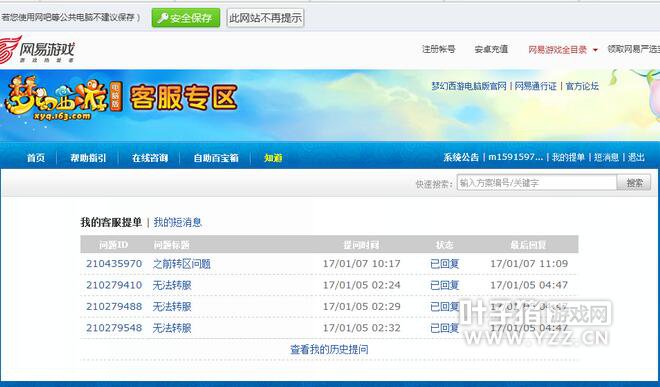Open 查看我的历史提问 link
Image resolution: width=660 pixels, height=387 pixels.
click(x=329, y=349)
